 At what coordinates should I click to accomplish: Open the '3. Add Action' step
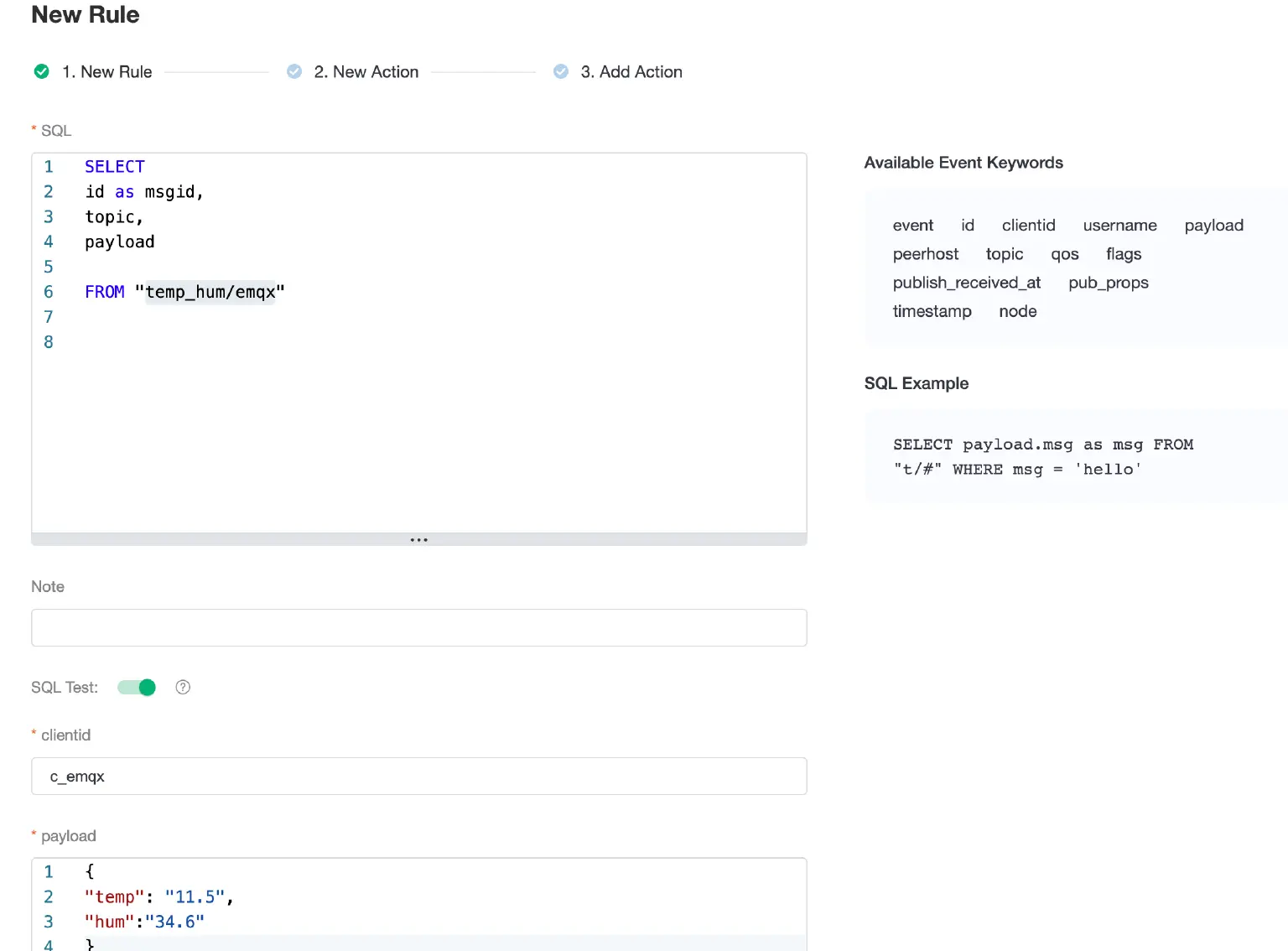tap(631, 72)
